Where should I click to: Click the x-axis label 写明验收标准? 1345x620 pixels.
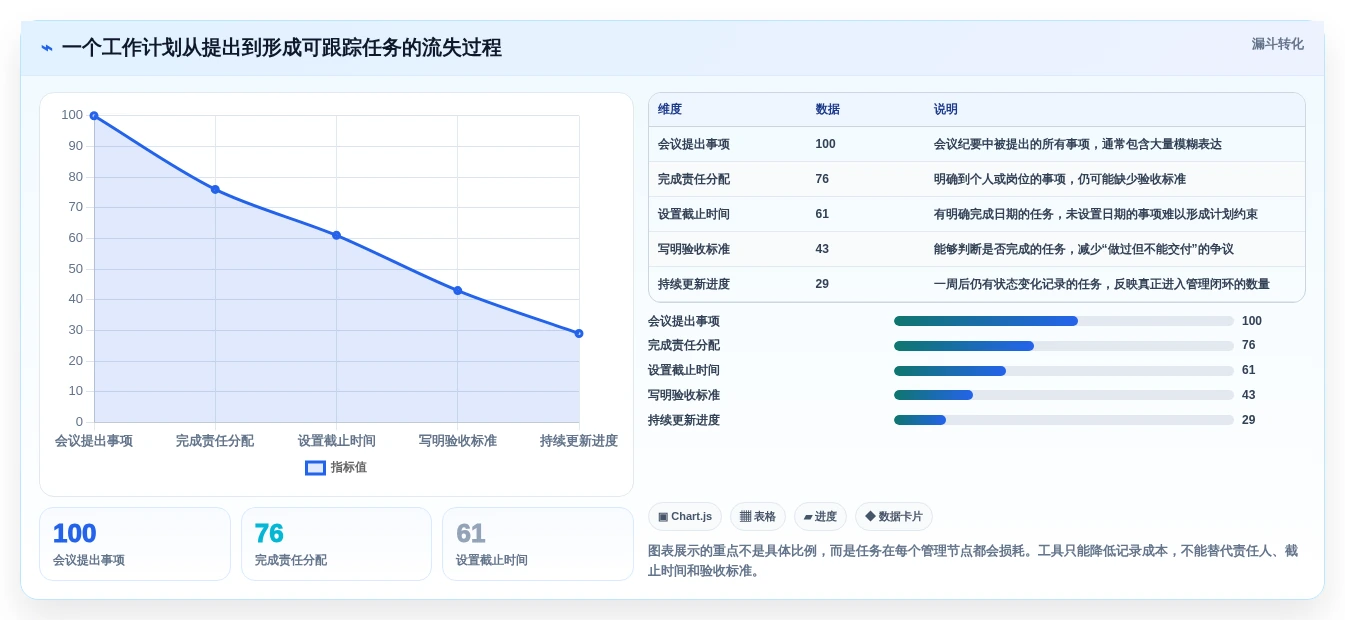pos(457,441)
